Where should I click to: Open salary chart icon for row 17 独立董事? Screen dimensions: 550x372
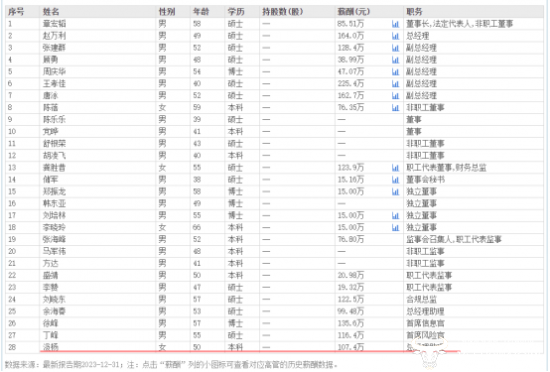(395, 216)
